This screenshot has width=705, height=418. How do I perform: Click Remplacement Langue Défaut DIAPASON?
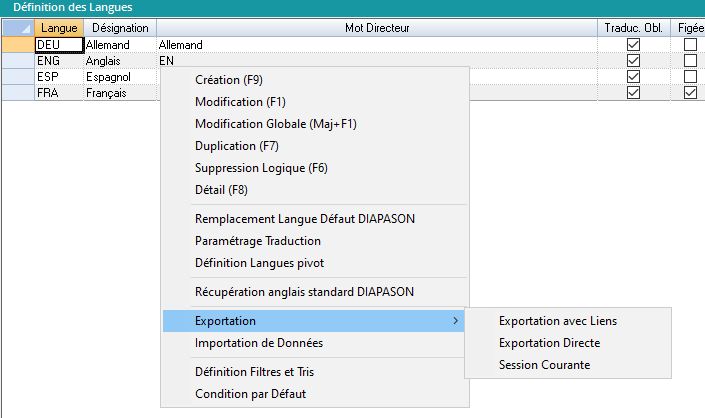pos(304,219)
